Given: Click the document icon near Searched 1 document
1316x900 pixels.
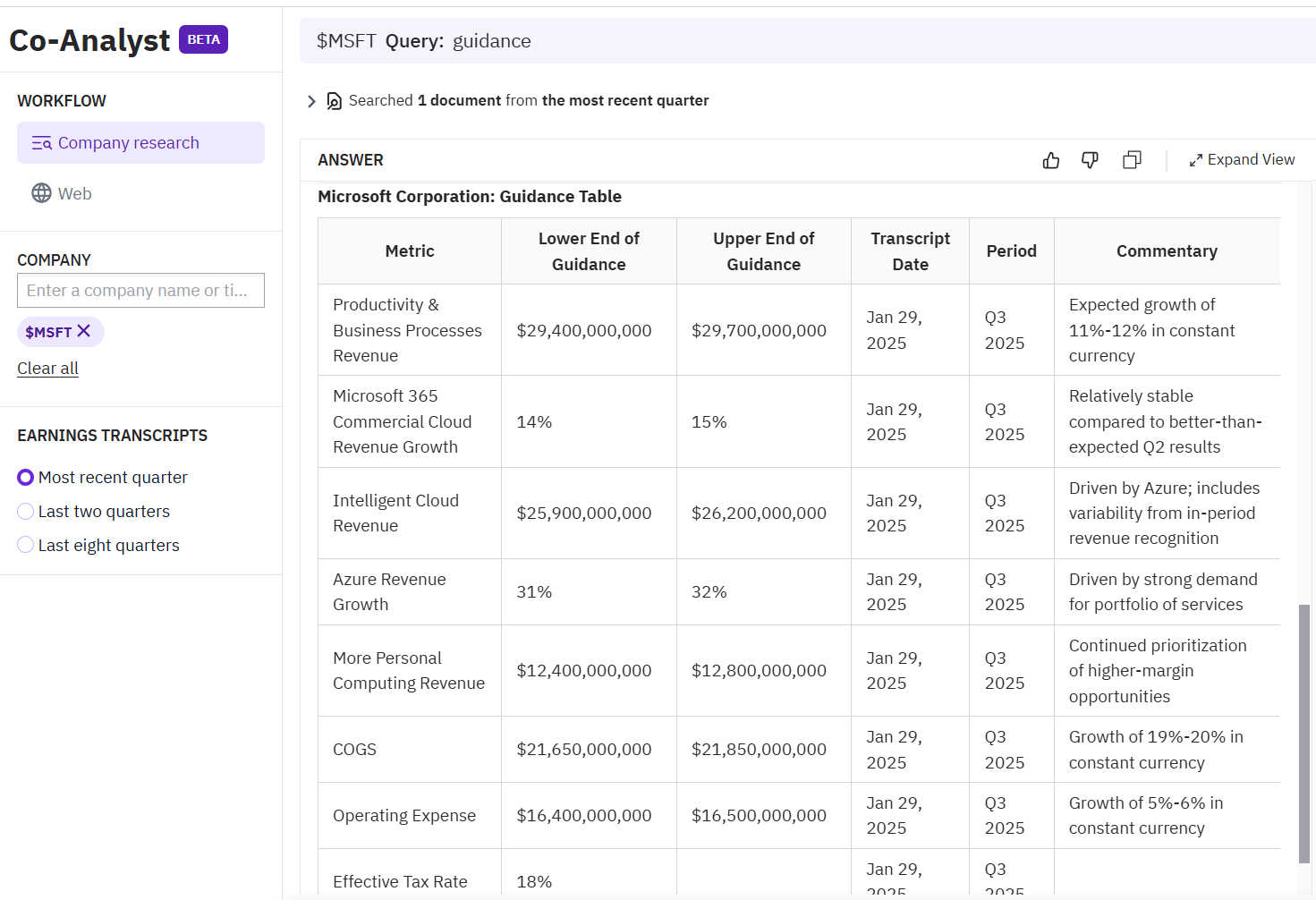Looking at the screenshot, I should coord(334,100).
